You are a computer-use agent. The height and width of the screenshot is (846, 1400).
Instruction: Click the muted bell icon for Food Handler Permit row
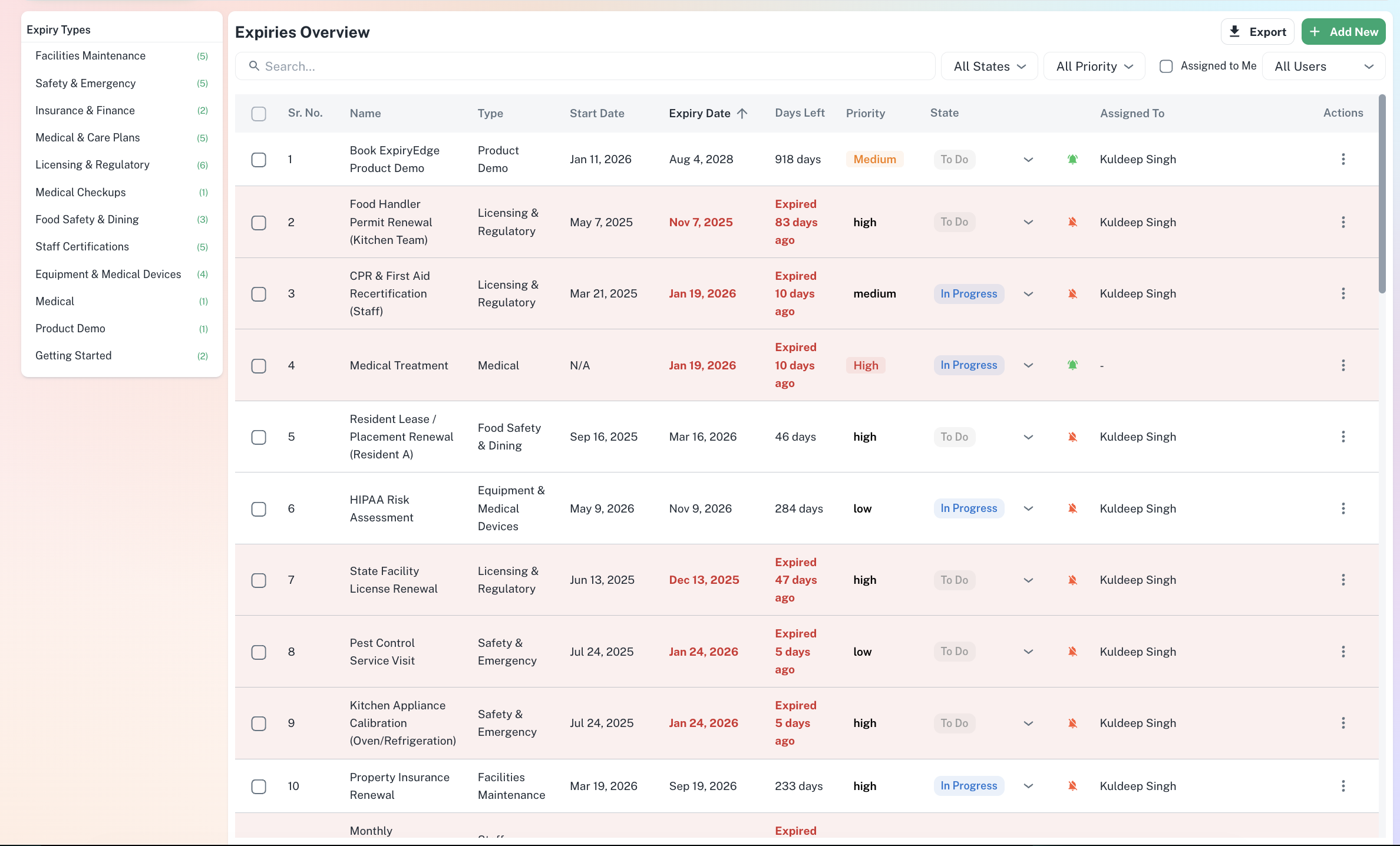[x=1072, y=222]
